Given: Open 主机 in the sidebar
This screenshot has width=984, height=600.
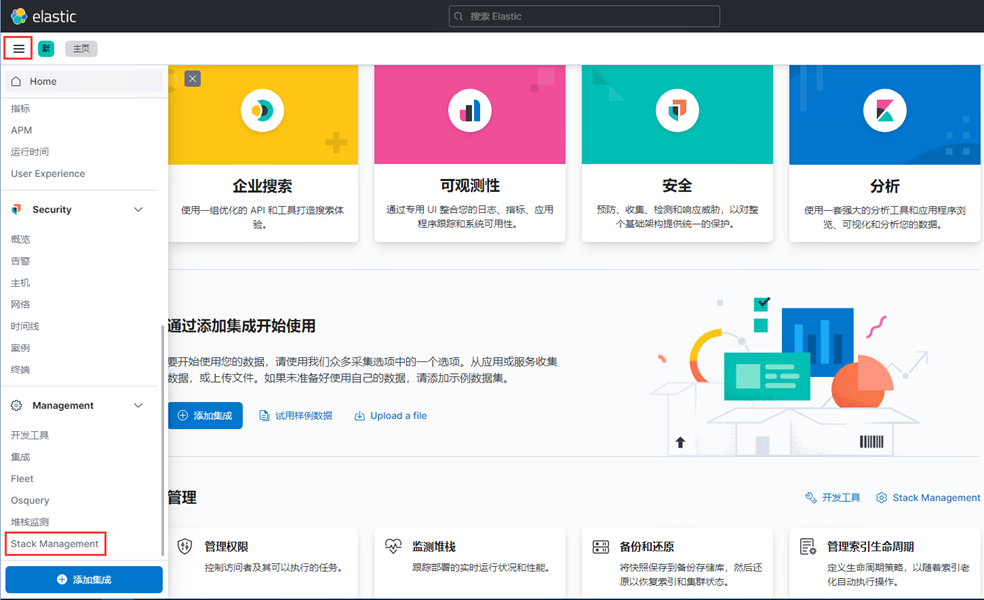Looking at the screenshot, I should (x=20, y=283).
